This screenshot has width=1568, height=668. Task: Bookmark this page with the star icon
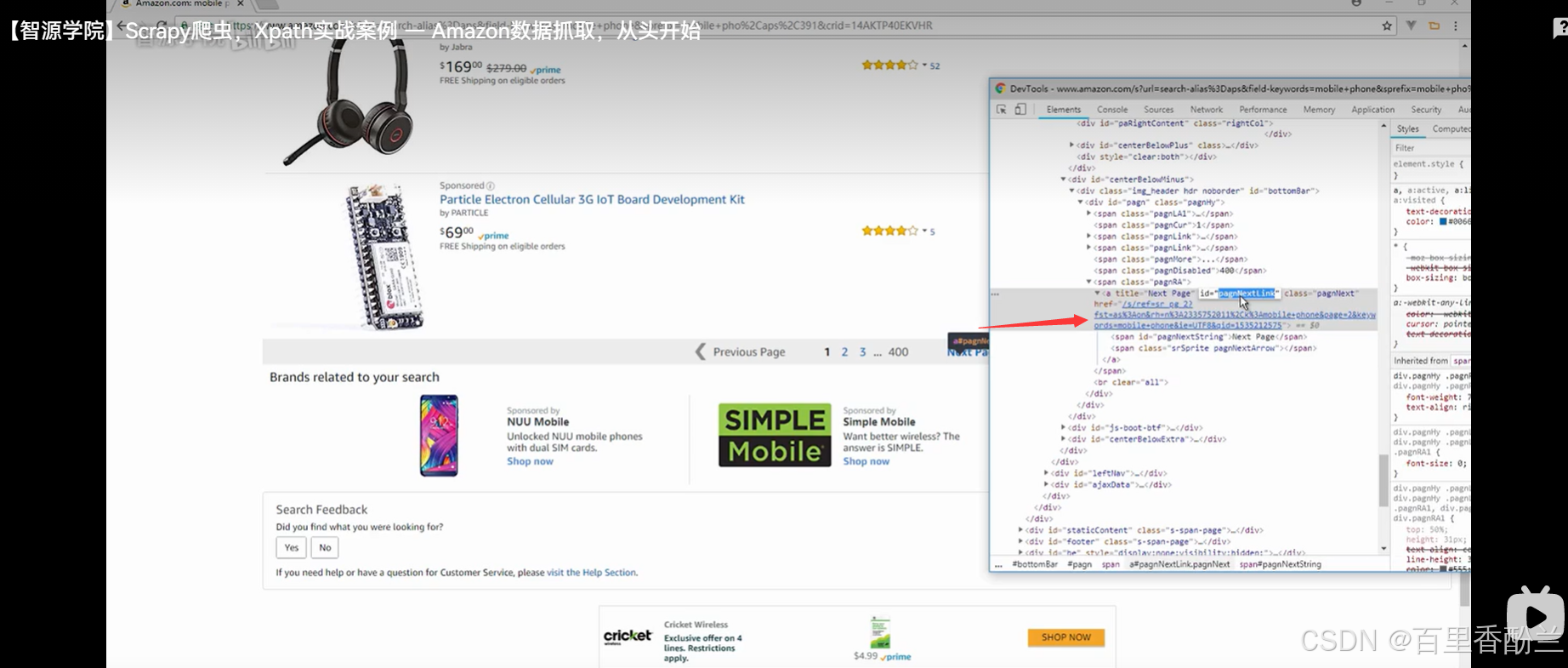pyautogui.click(x=1387, y=26)
